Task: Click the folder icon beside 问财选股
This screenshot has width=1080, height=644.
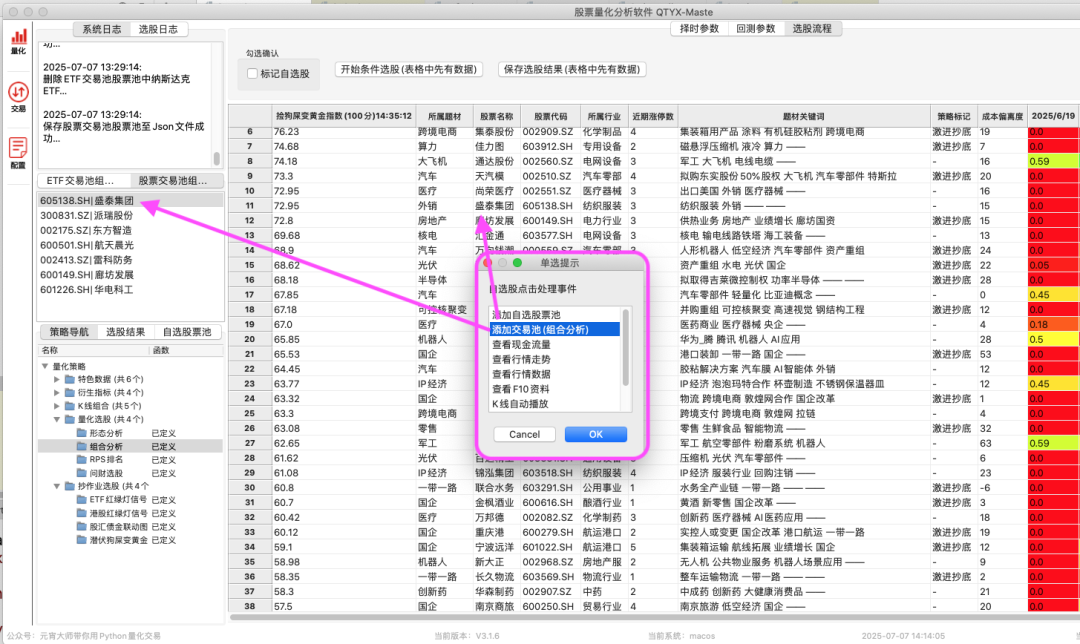Action: tap(81, 473)
